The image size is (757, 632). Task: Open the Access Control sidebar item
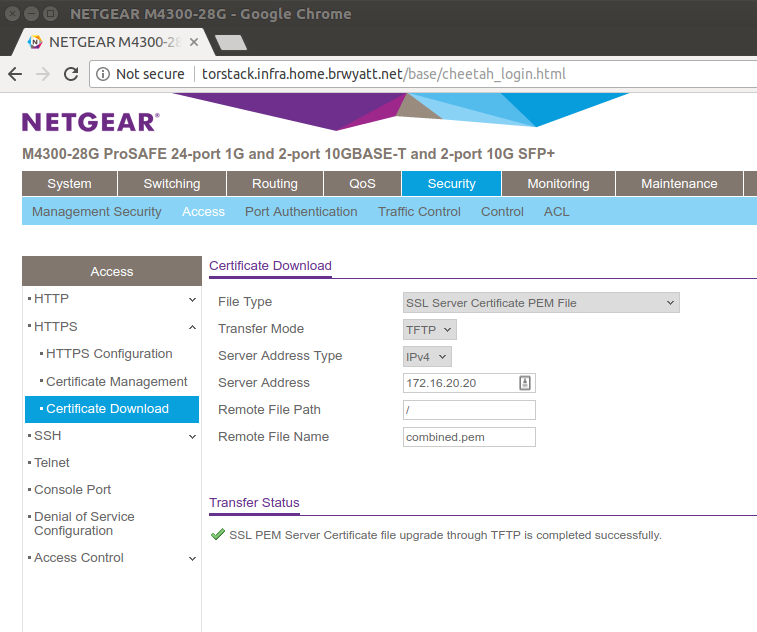79,558
